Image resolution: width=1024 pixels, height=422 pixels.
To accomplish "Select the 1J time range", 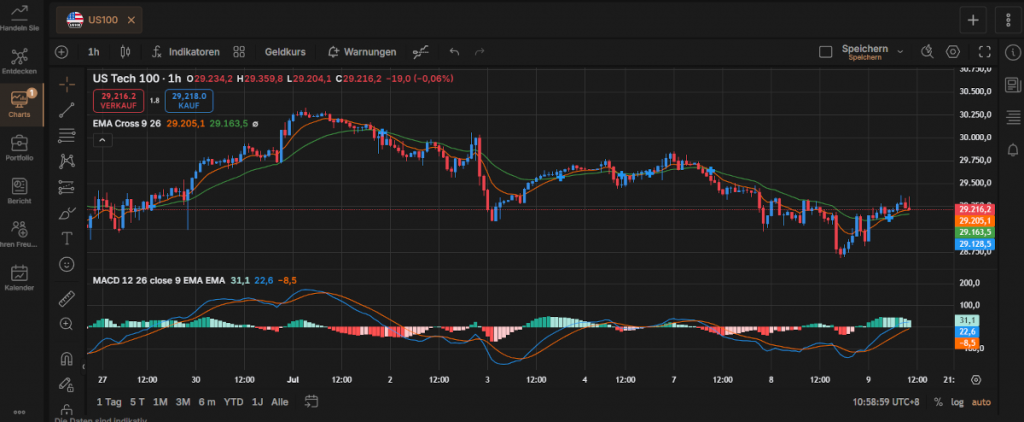I will [258, 402].
